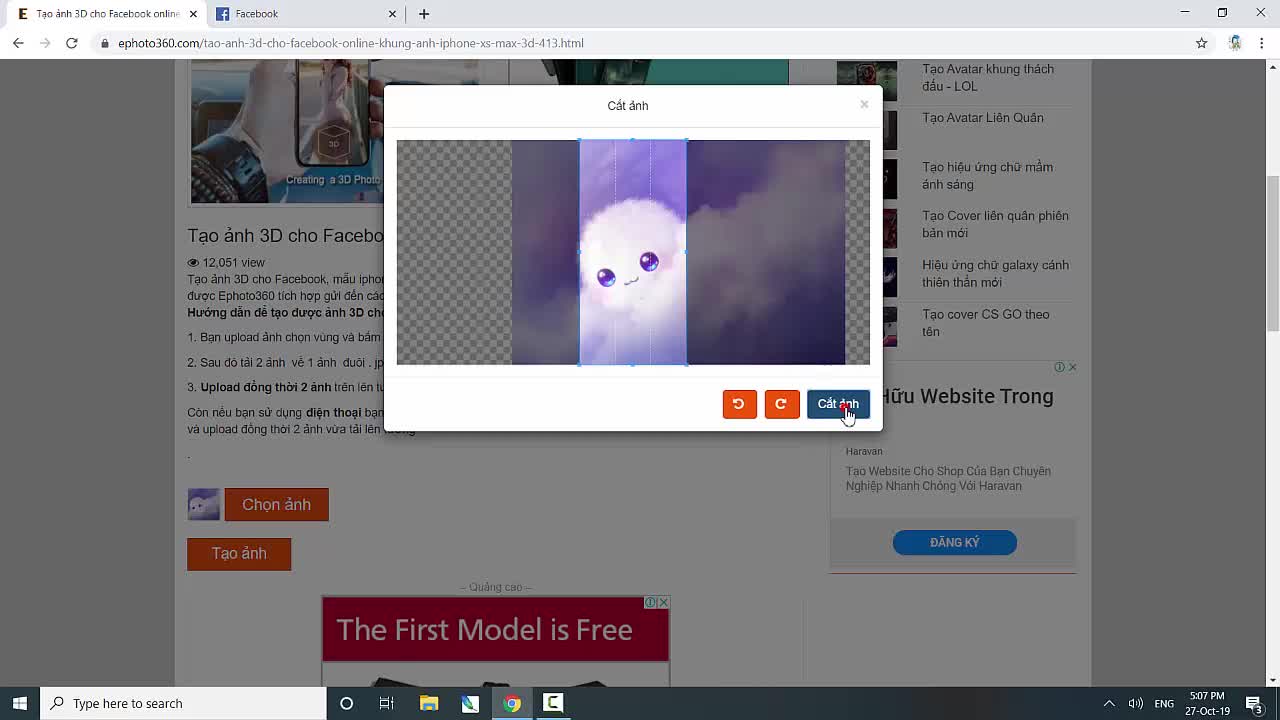The width and height of the screenshot is (1280, 720).
Task: Click Tạo ảnh button
Action: [x=239, y=554]
